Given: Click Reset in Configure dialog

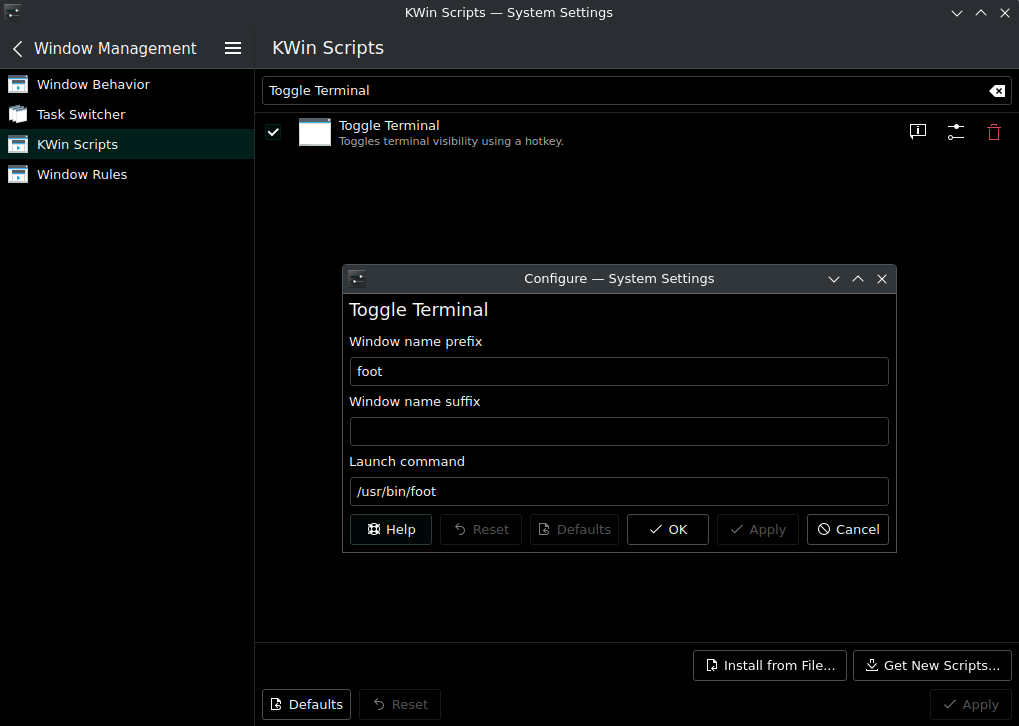Looking at the screenshot, I should pyautogui.click(x=481, y=530).
